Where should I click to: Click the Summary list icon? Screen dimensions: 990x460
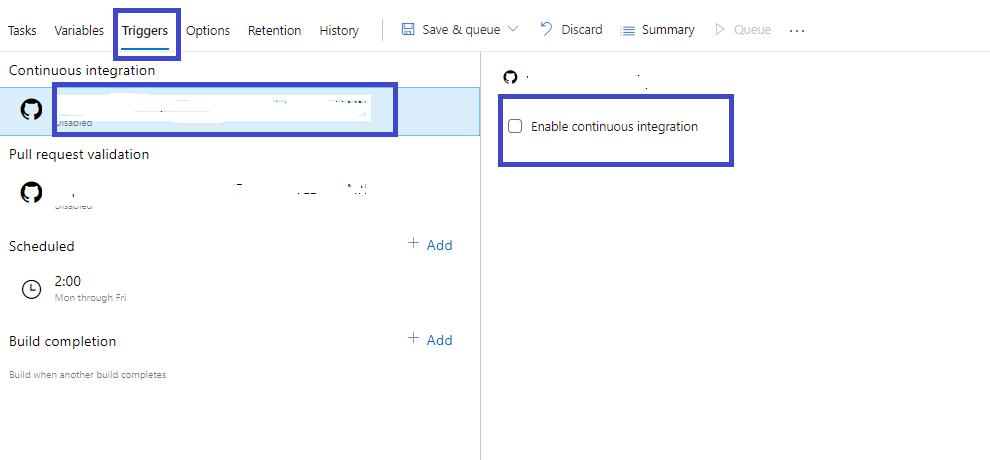click(628, 30)
